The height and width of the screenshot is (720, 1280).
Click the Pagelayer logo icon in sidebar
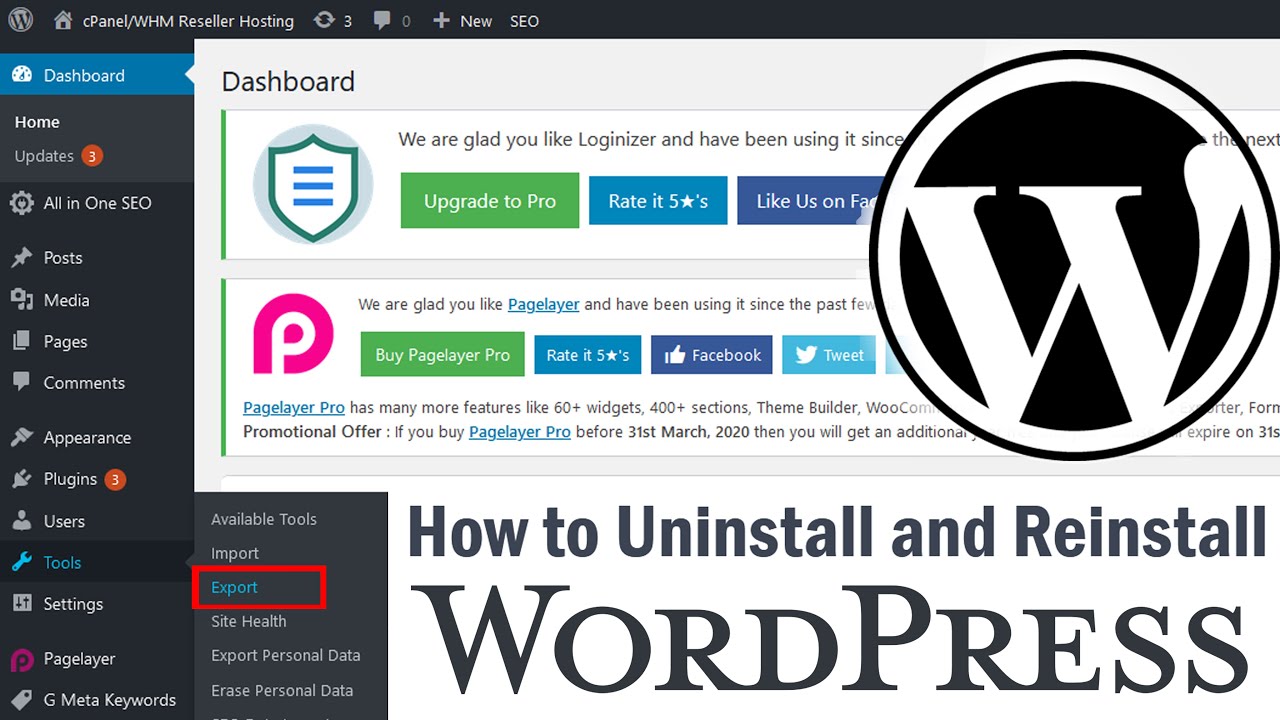click(x=21, y=659)
